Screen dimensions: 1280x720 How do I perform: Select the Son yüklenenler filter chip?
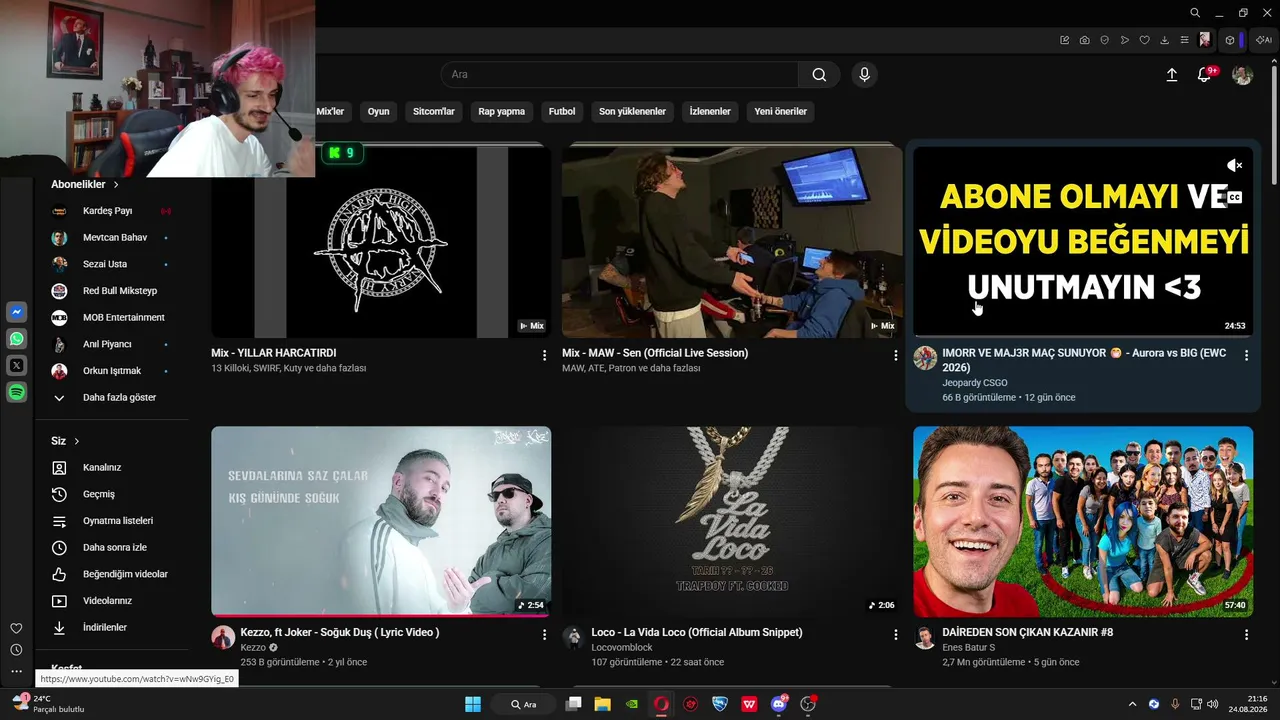[632, 112]
